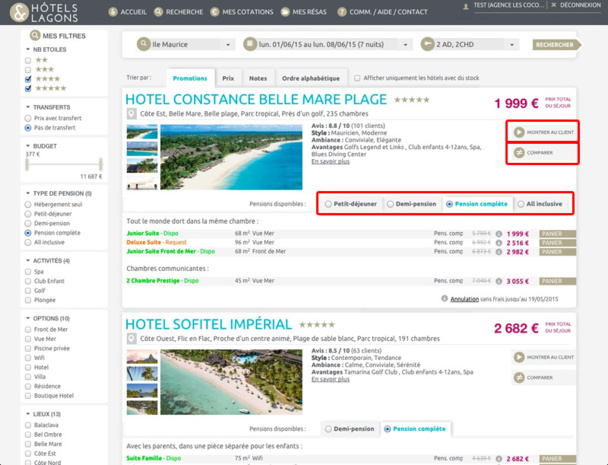Click the Mes Cotations icon
The height and width of the screenshot is (465, 608).
coord(217,12)
